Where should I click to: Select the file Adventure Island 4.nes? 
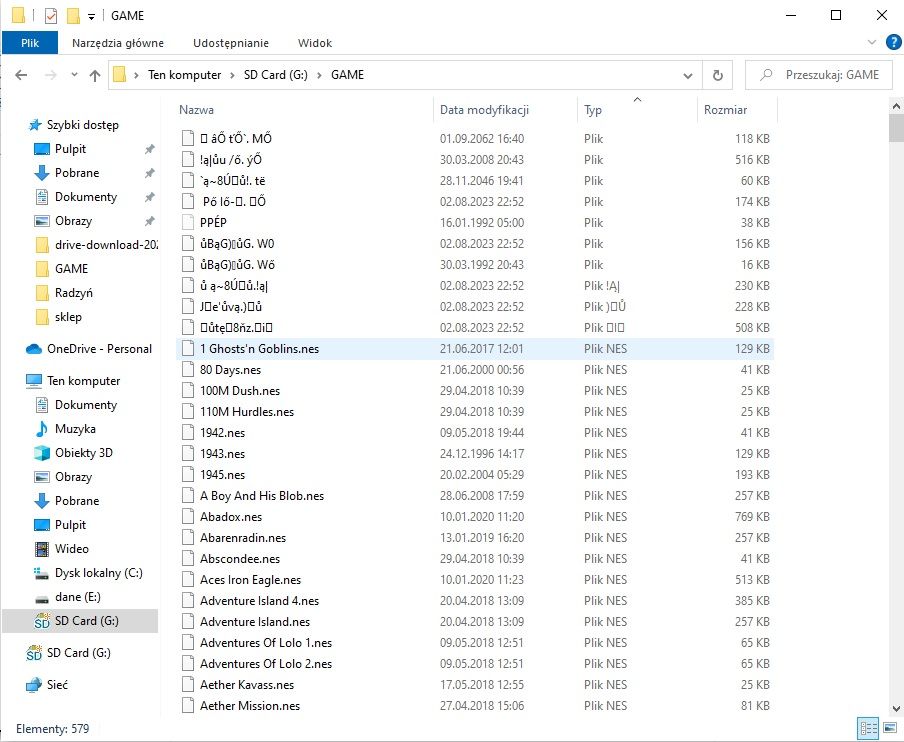(259, 601)
